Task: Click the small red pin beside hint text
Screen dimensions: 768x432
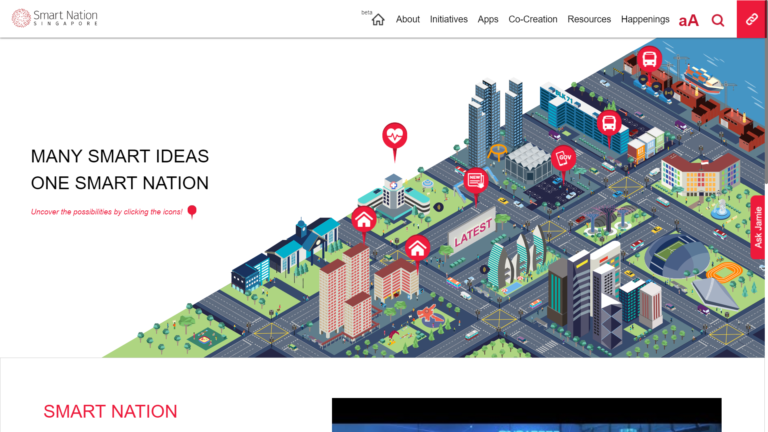Action: tap(192, 212)
